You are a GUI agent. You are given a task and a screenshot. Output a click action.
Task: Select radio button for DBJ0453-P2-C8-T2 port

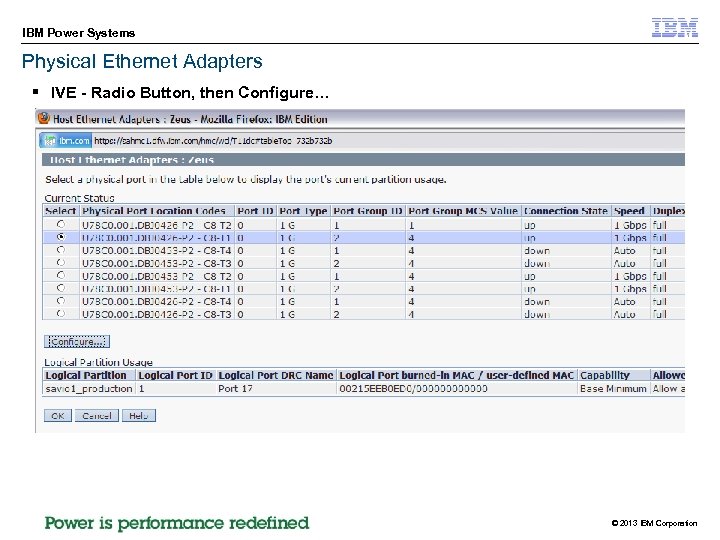pos(61,276)
